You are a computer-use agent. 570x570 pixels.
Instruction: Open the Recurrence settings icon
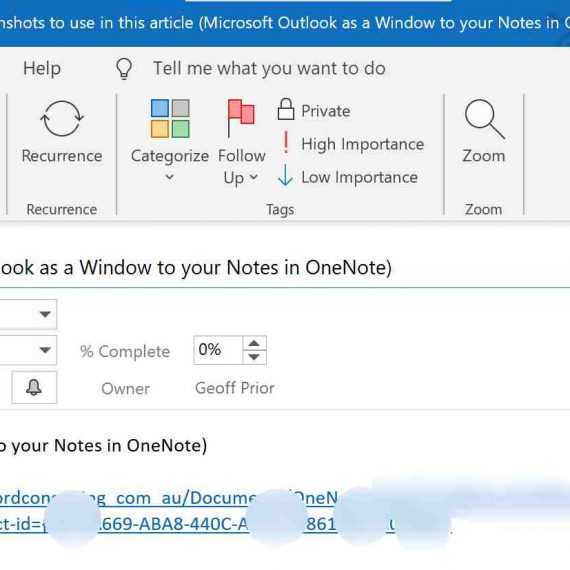coord(62,119)
